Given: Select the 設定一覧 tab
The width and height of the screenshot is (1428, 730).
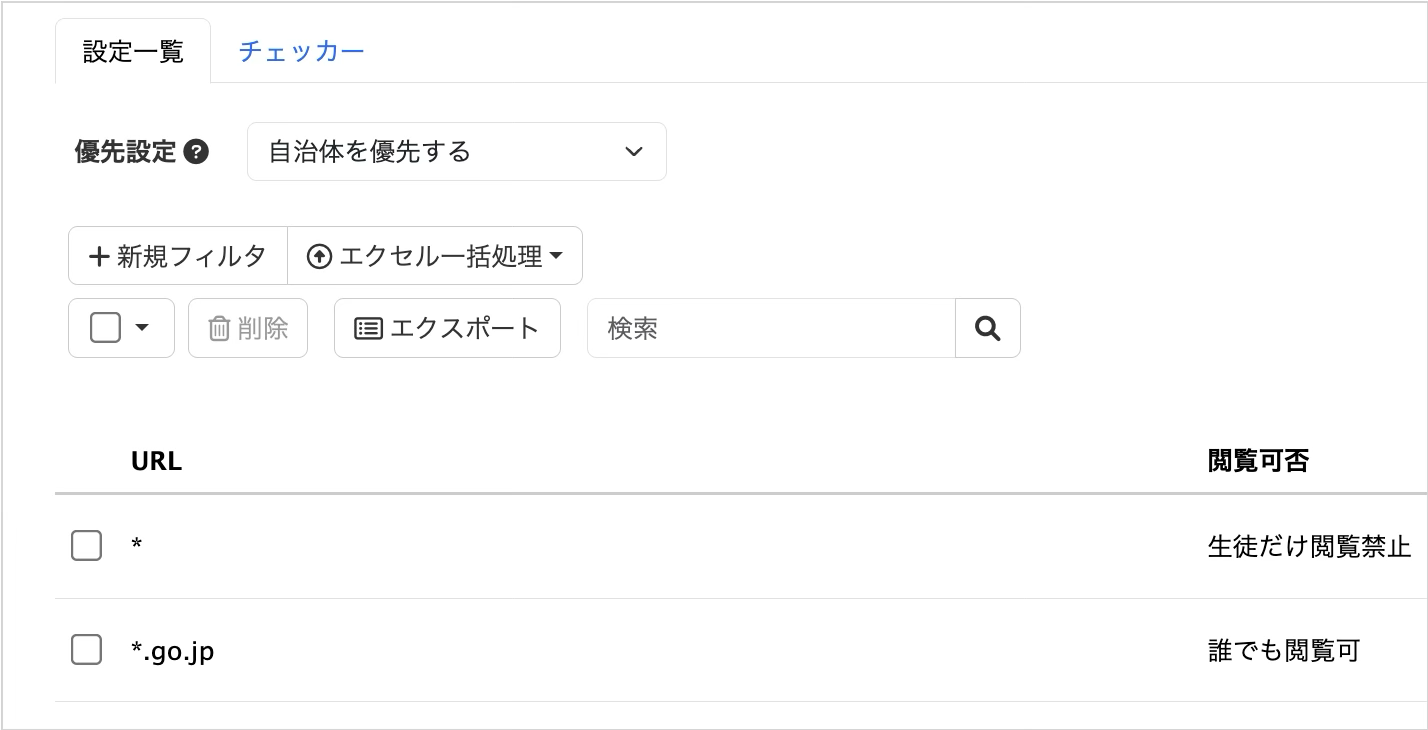Looking at the screenshot, I should 133,52.
